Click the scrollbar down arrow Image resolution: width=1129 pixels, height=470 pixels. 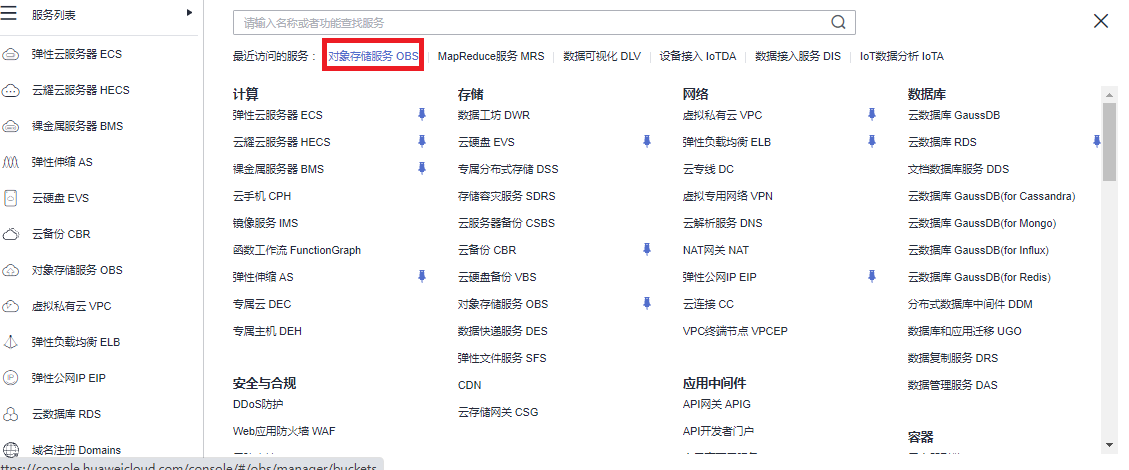[x=1110, y=446]
